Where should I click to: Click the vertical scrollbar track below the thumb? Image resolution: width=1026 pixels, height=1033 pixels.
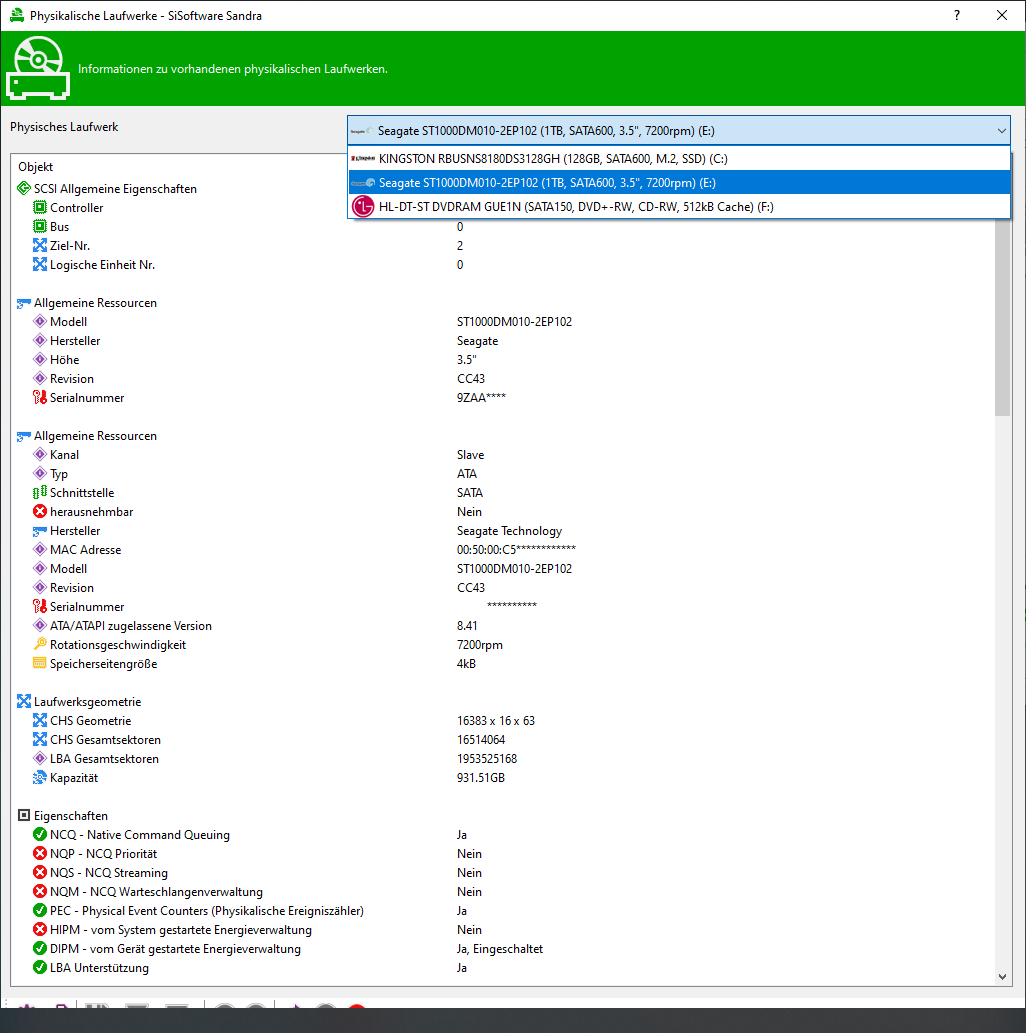point(1003,700)
